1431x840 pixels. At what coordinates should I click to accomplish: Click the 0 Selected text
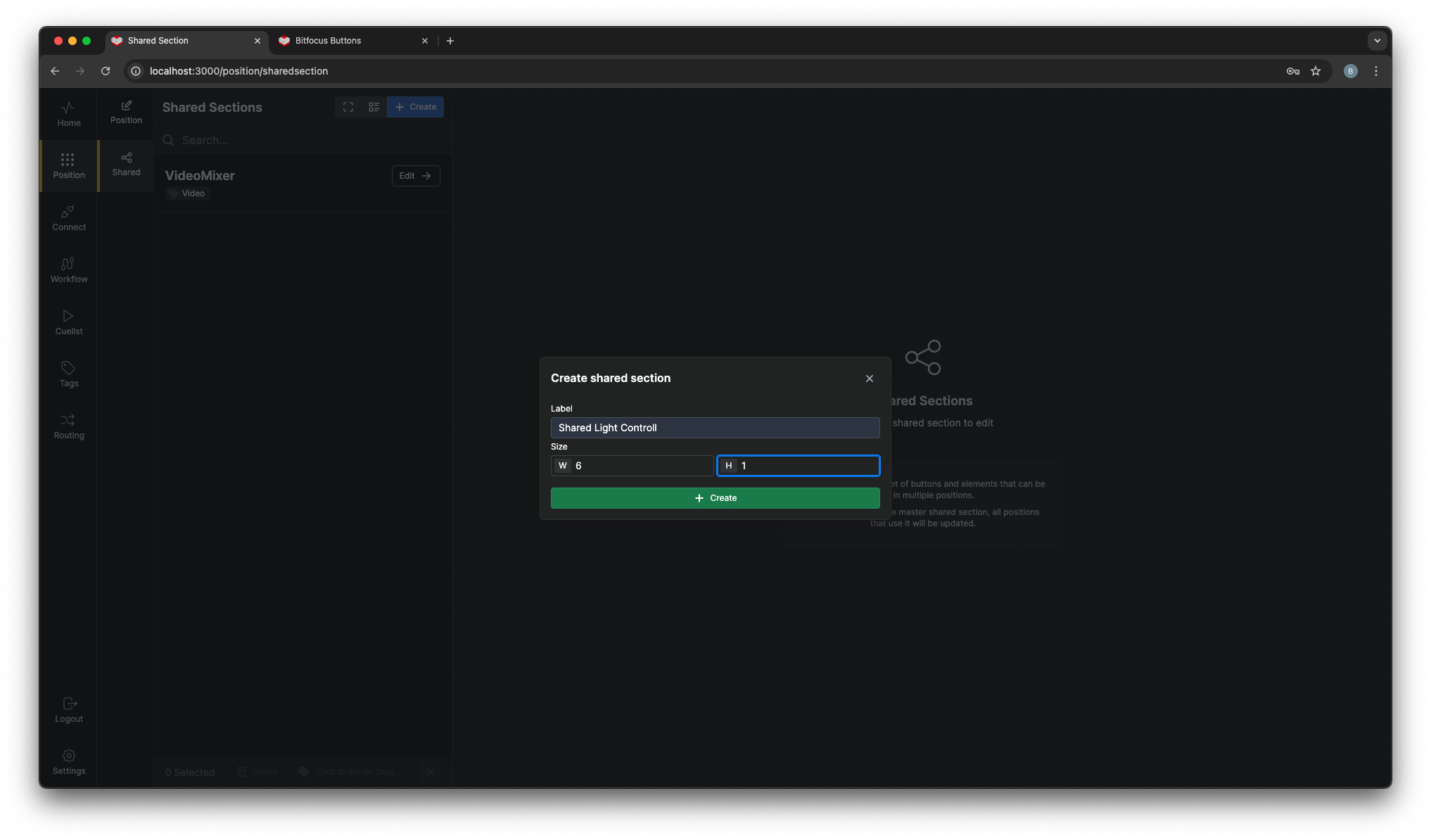(x=190, y=772)
